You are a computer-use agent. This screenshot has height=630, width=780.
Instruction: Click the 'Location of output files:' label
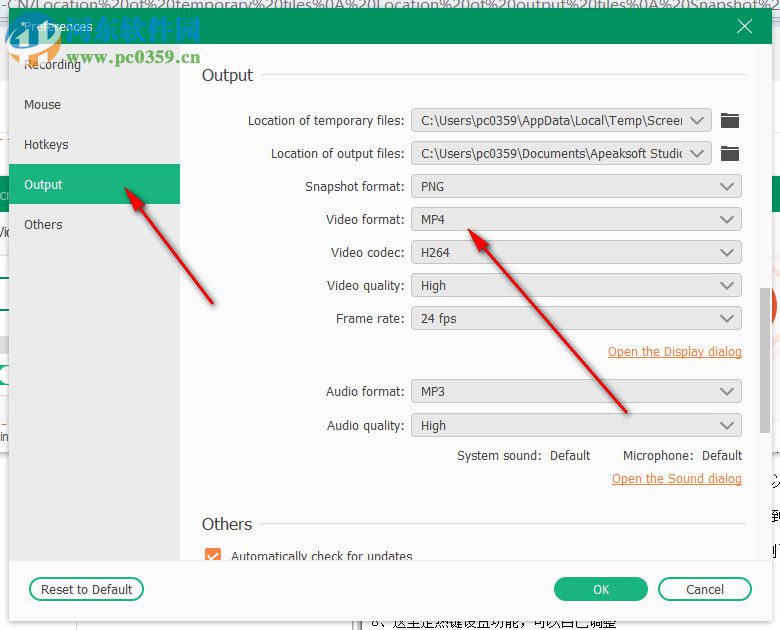(337, 153)
